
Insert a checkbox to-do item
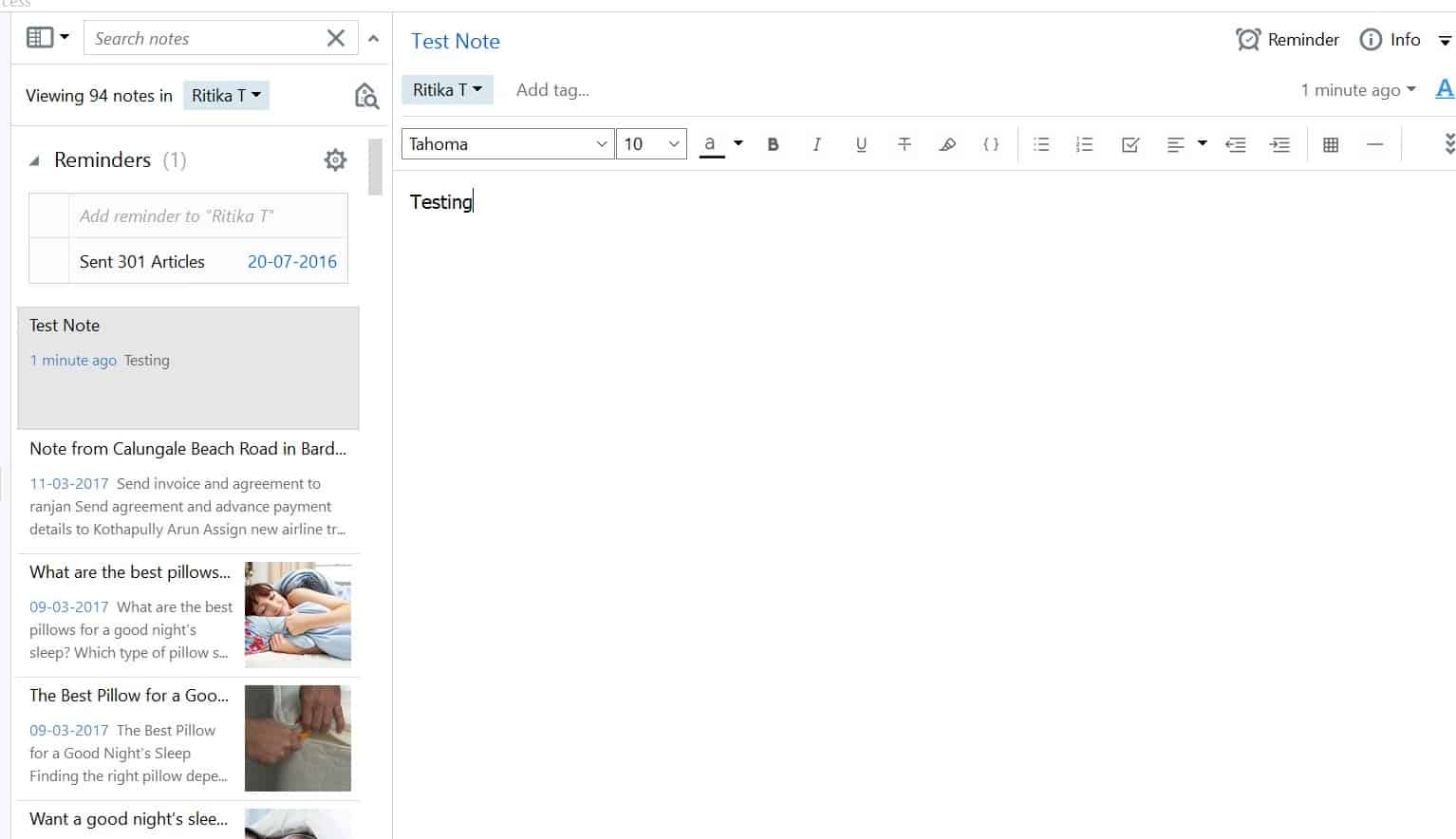pyautogui.click(x=1130, y=144)
